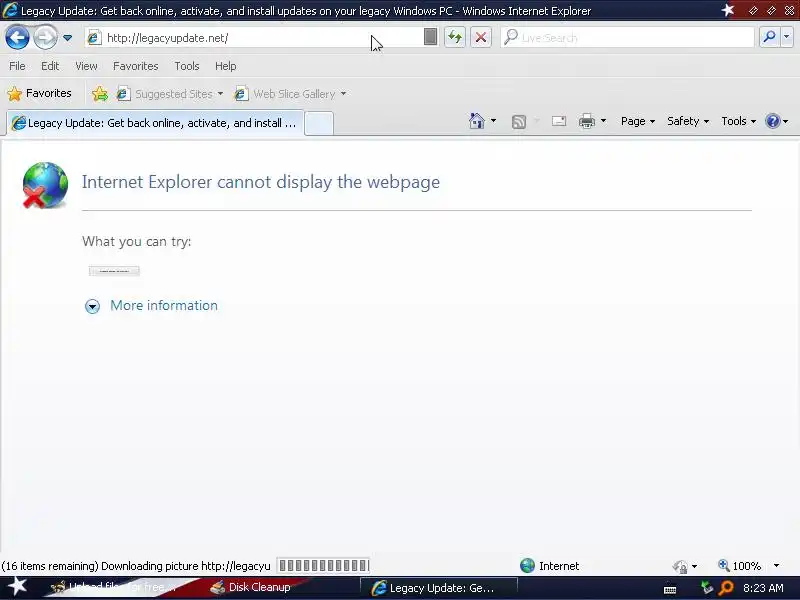Click the safely remove hardware tray icon
Image resolution: width=800 pixels, height=600 pixels.
[x=706, y=588]
